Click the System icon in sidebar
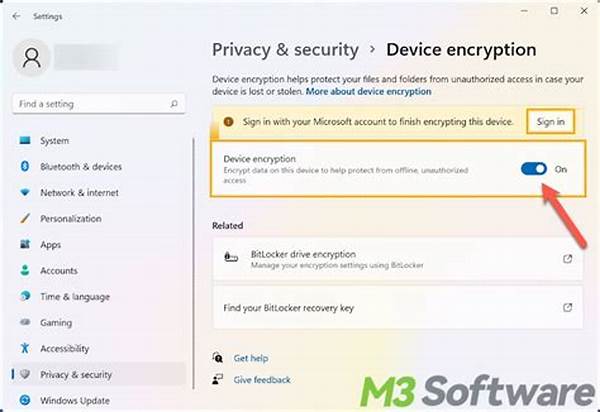This screenshot has width=600, height=412. pyautogui.click(x=25, y=141)
